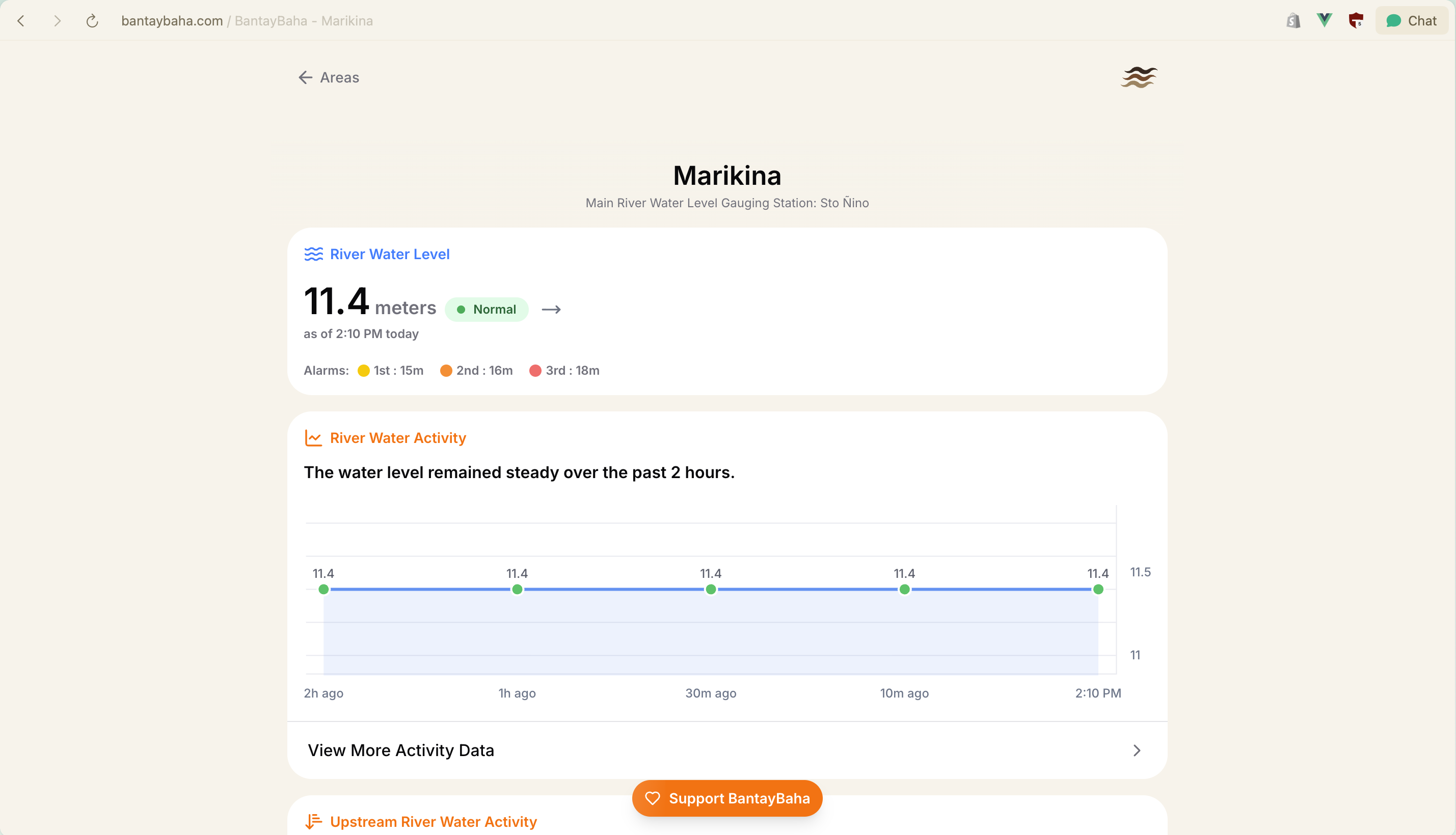Open the Shopify extension icon

[1293, 21]
